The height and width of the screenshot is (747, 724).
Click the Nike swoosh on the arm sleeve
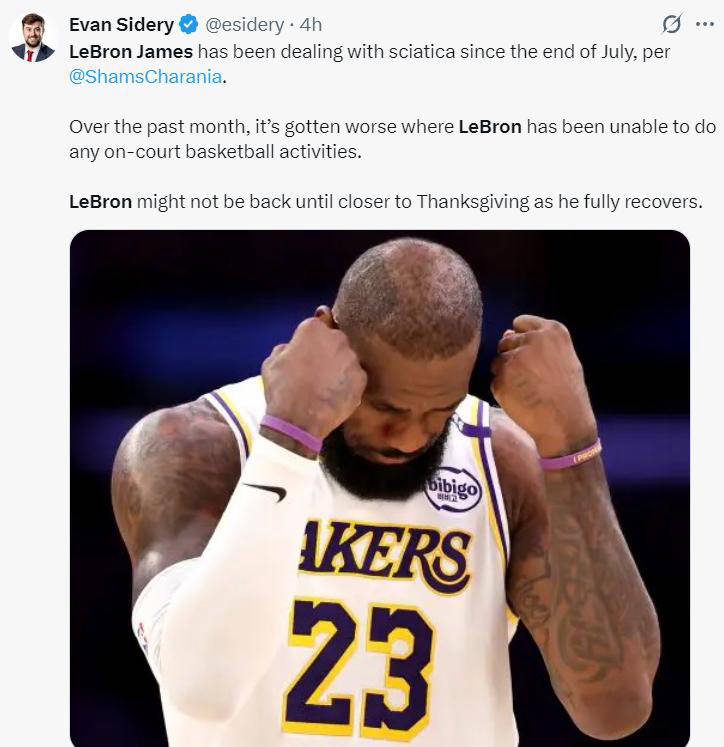click(264, 490)
